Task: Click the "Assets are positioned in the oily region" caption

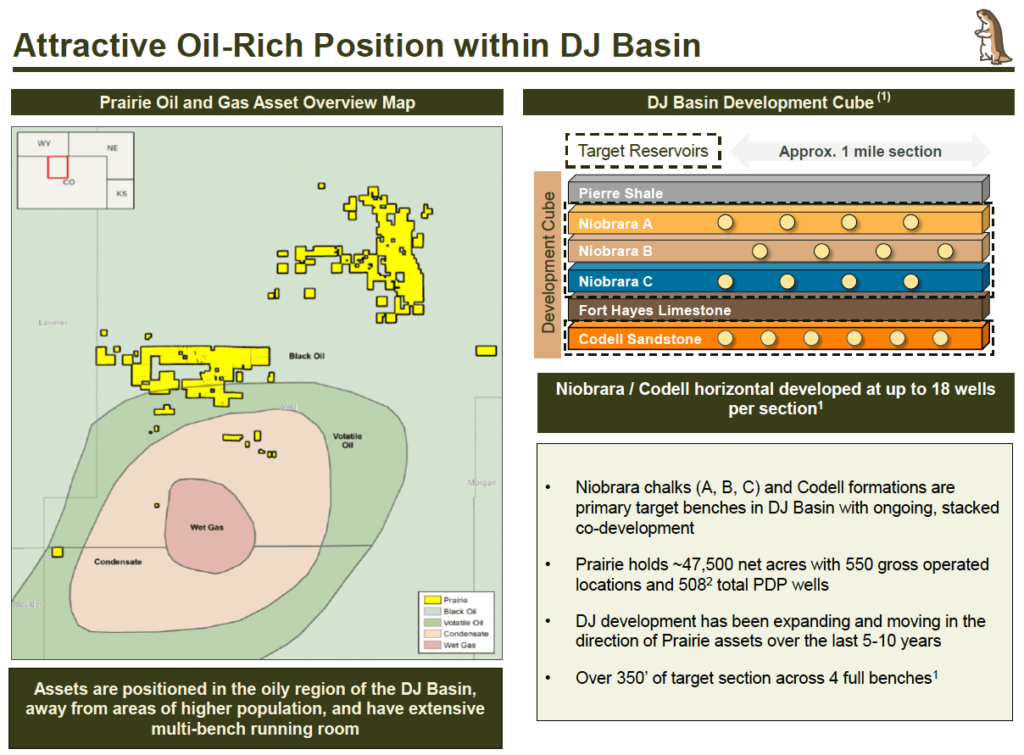Action: 255,709
